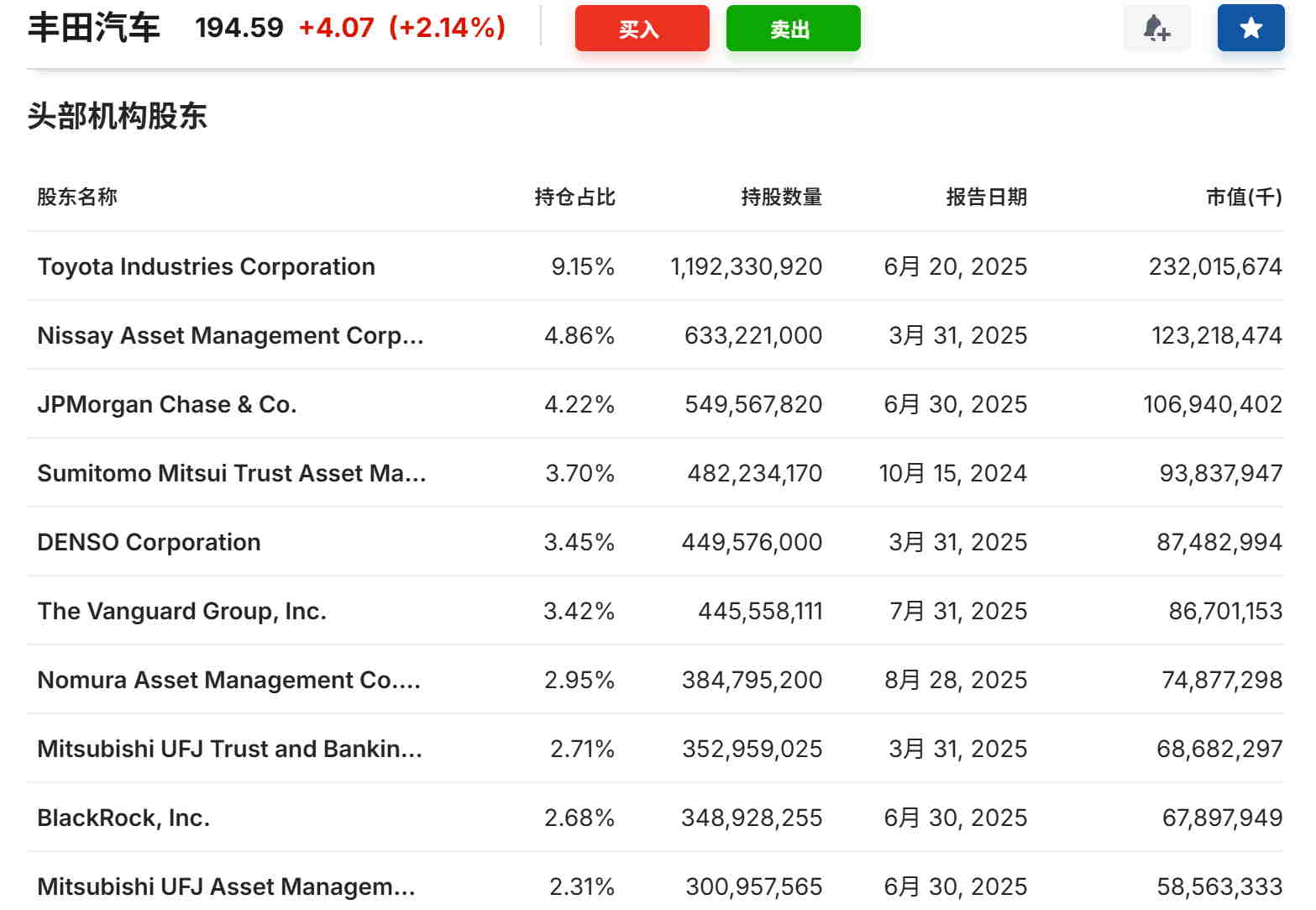The image size is (1316, 910).
Task: Click BlackRock, Inc. shareholder name
Action: [124, 818]
